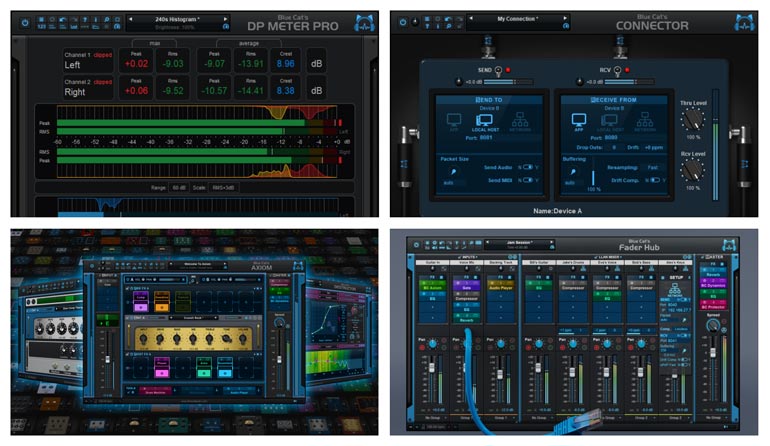Toggle the Send Audio switch

528,167
